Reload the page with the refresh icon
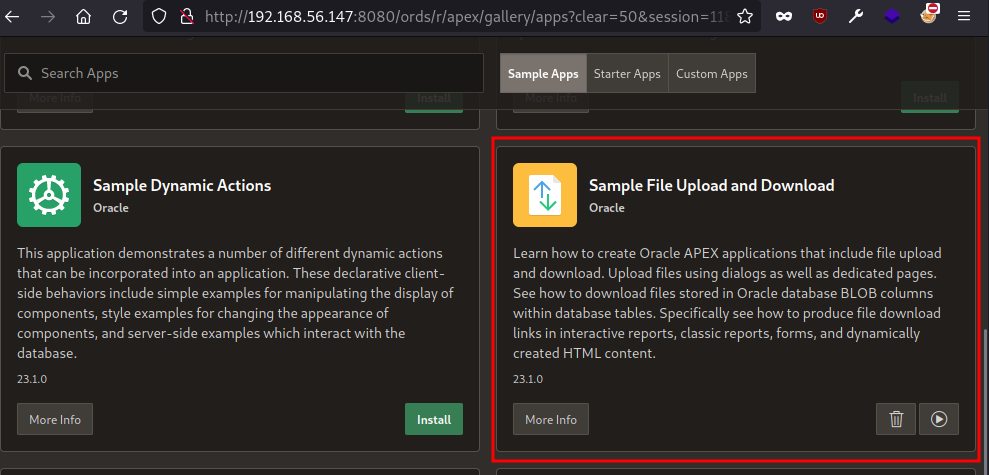The width and height of the screenshot is (989, 475). tap(120, 16)
